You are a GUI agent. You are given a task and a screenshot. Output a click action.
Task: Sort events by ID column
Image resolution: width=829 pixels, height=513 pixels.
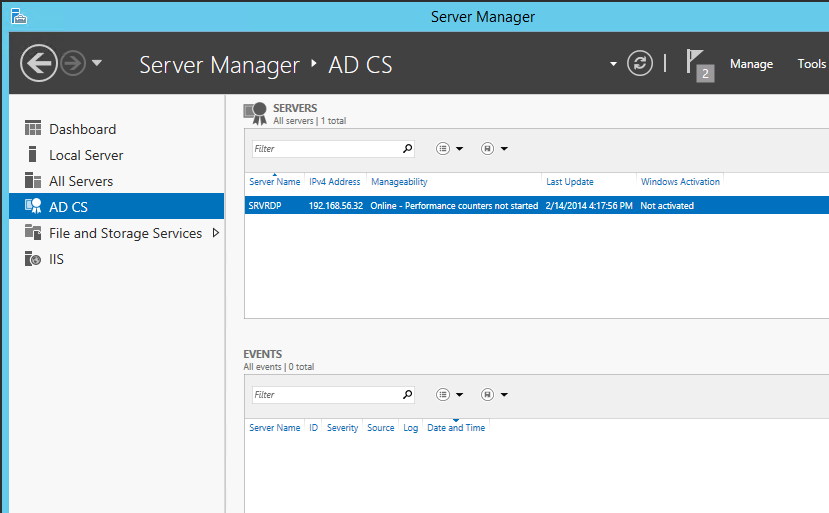[314, 427]
